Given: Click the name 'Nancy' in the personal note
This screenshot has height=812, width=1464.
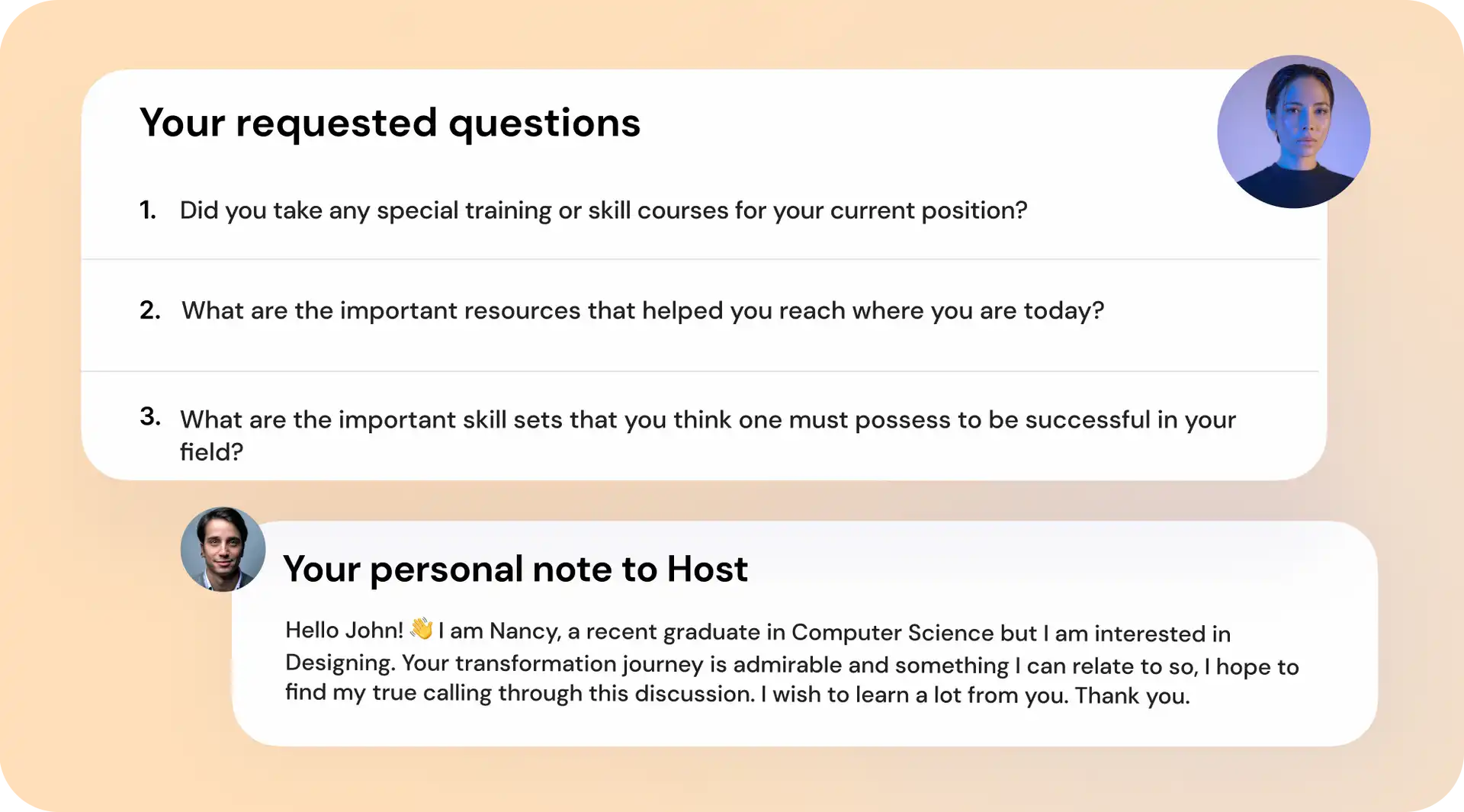Looking at the screenshot, I should click(525, 631).
